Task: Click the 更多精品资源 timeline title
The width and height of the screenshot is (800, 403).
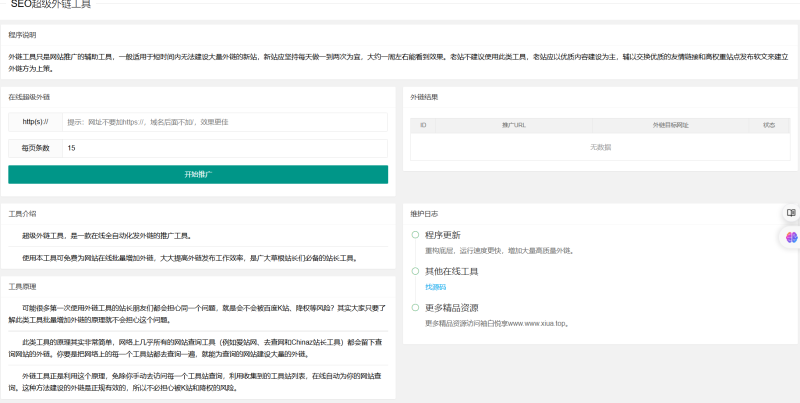Action: tap(452, 308)
